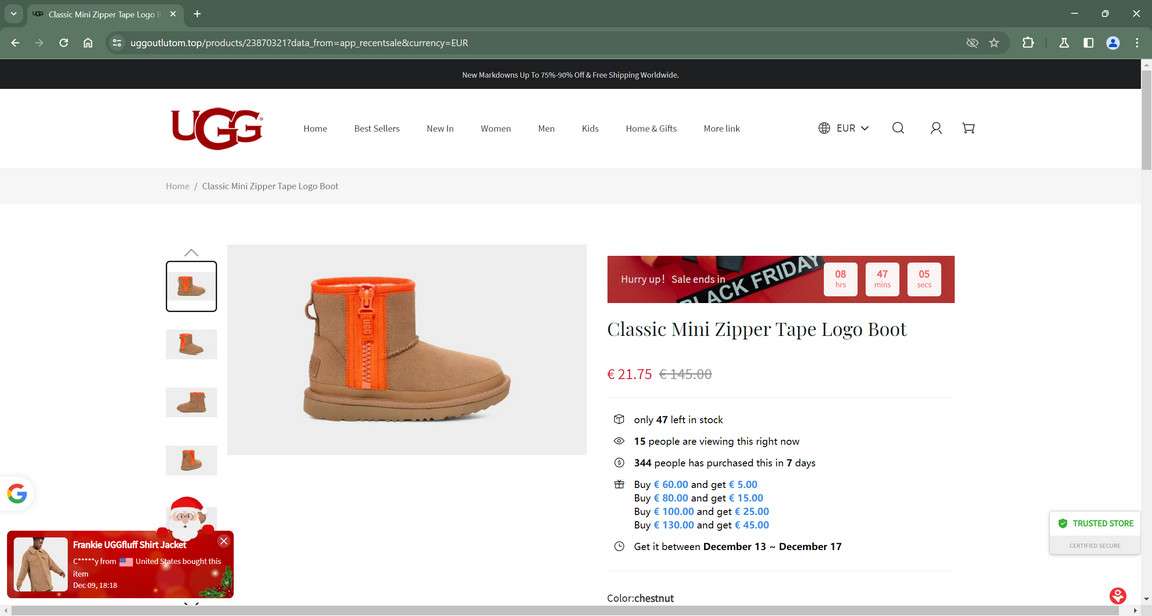Click the Santa Claus decoration icon
The width and height of the screenshot is (1152, 616).
[x=186, y=518]
